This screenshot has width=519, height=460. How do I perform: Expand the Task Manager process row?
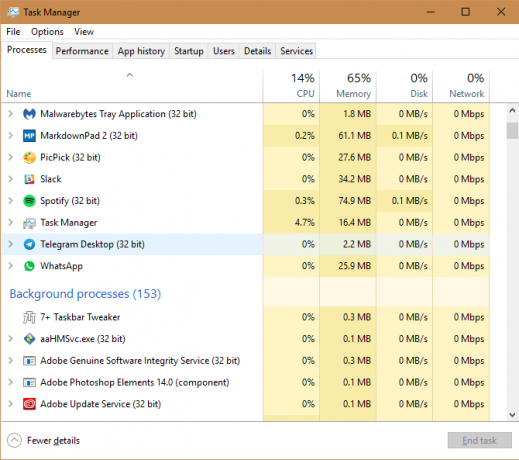11,222
